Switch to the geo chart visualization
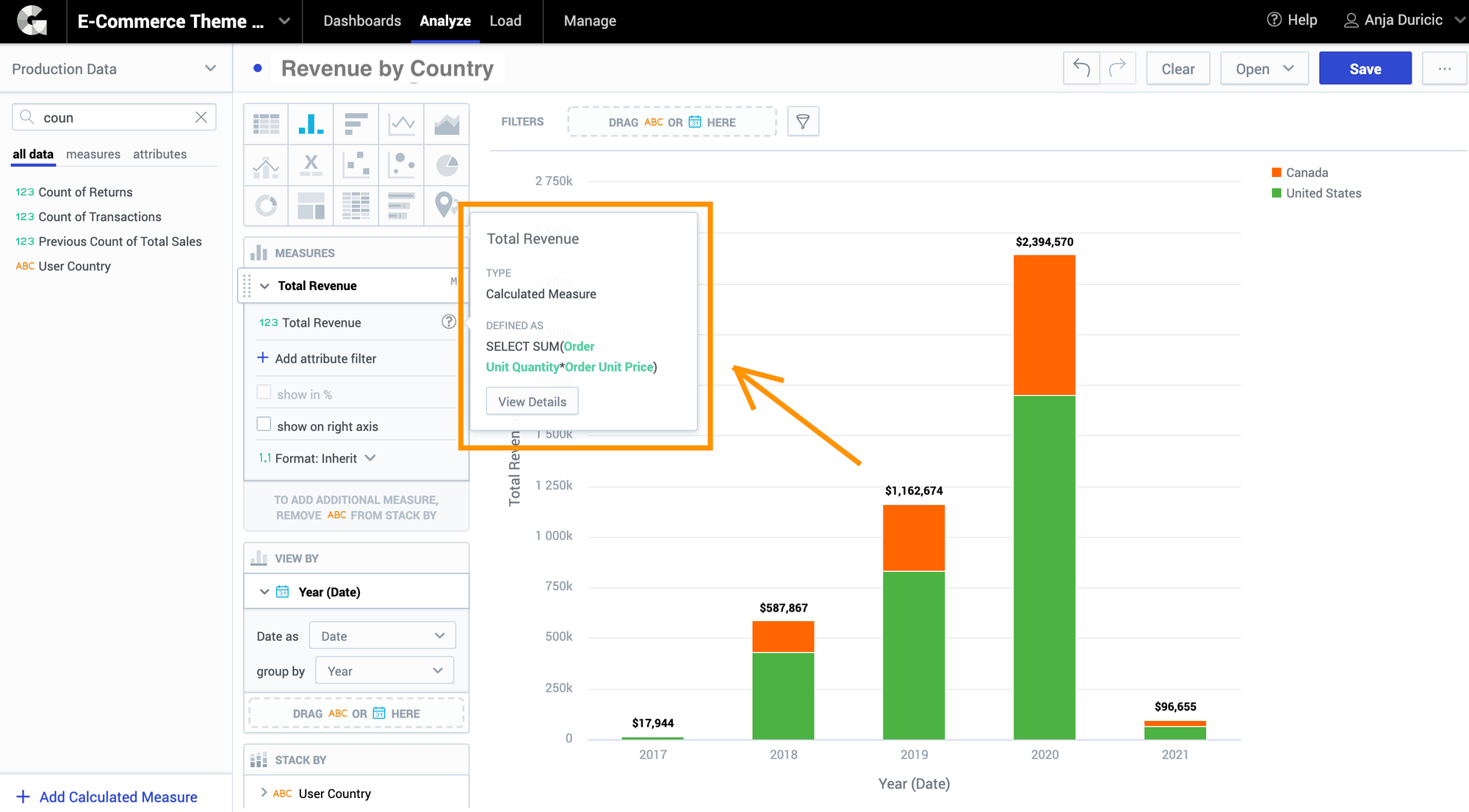 [446, 206]
